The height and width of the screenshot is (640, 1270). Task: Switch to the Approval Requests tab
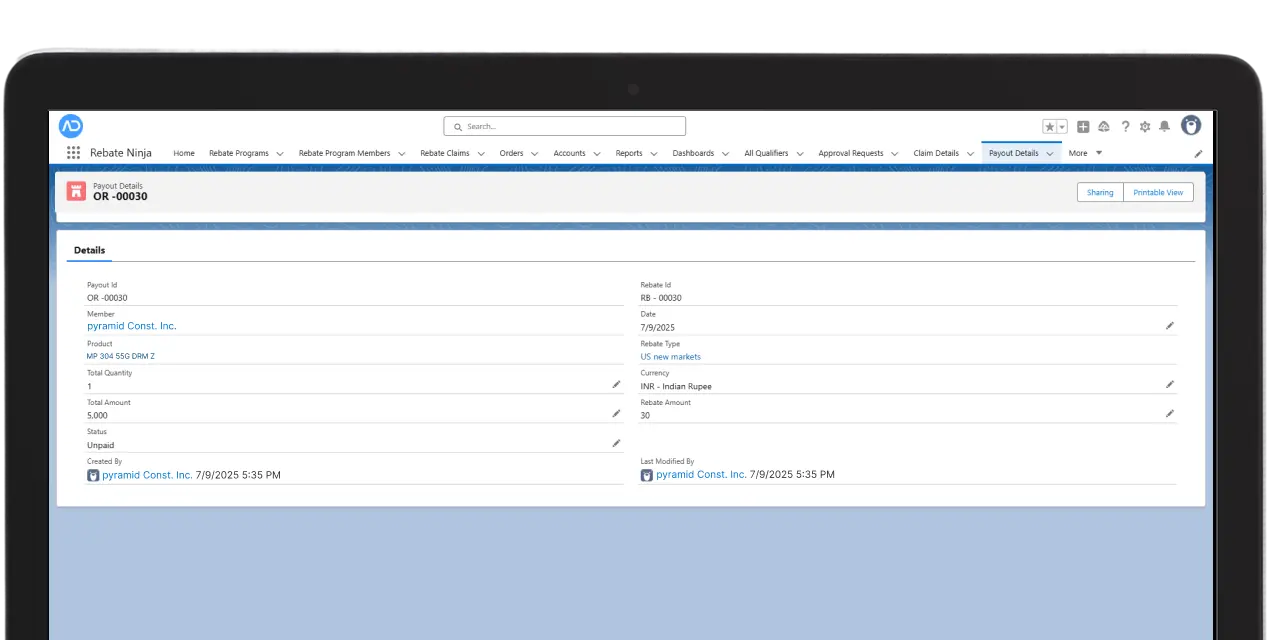(x=850, y=153)
